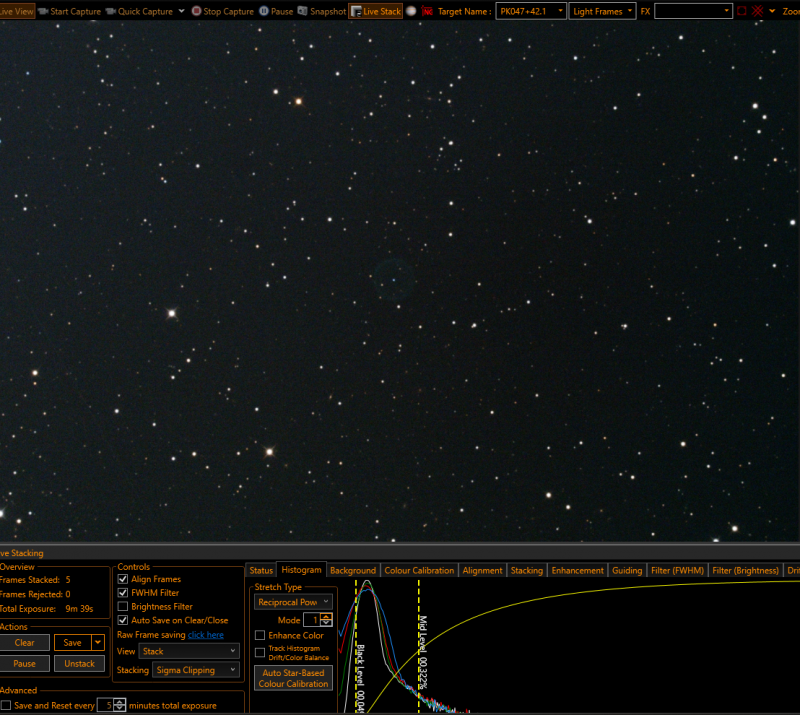This screenshot has width=800, height=715.
Task: Click Auto Star-Based Colour Calibration button
Action: pyautogui.click(x=293, y=678)
